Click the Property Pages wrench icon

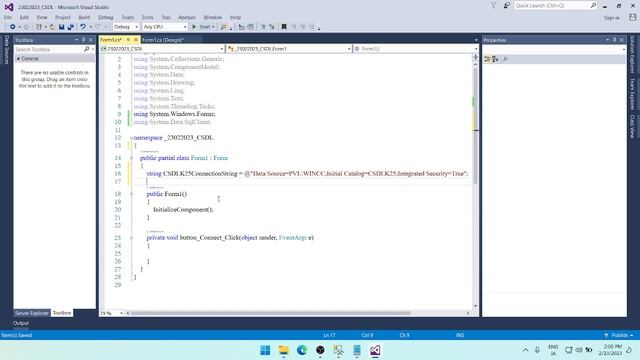pos(505,59)
